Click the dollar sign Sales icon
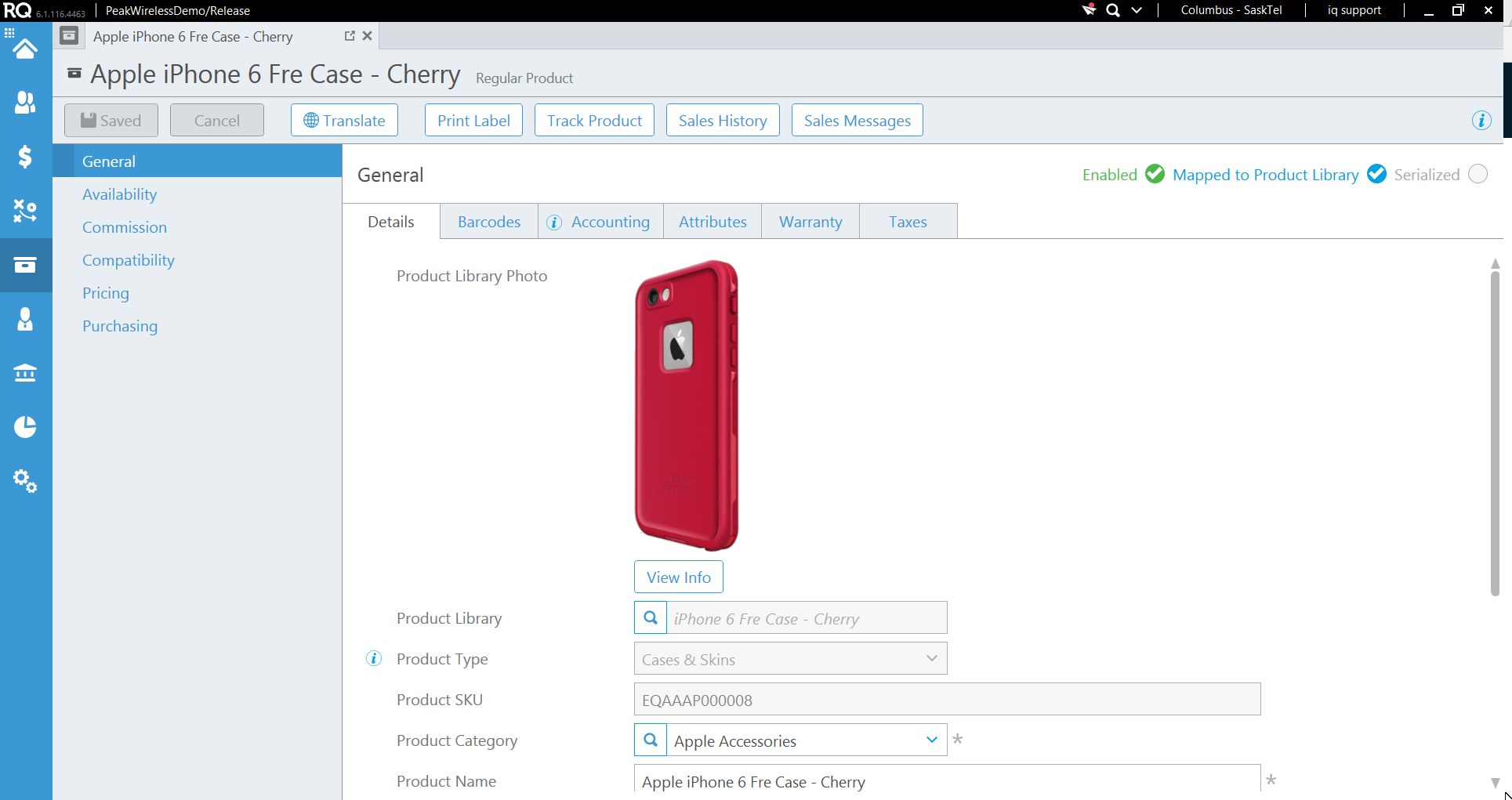This screenshot has width=1512, height=800. (x=25, y=157)
